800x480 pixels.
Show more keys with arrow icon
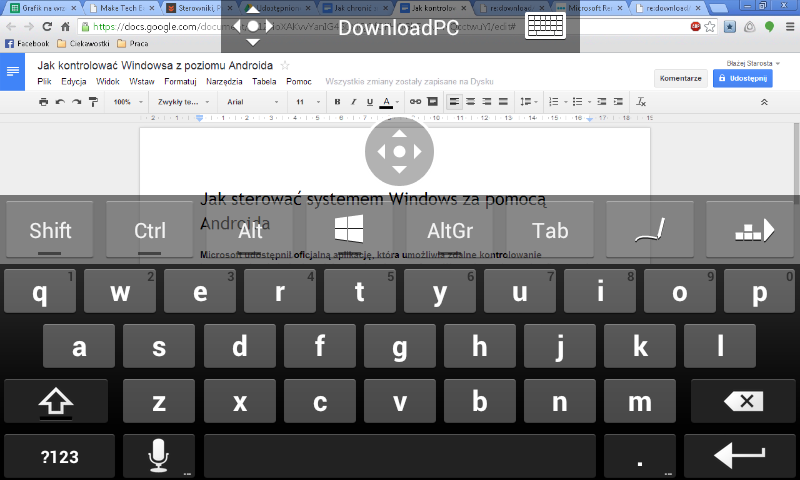click(749, 230)
